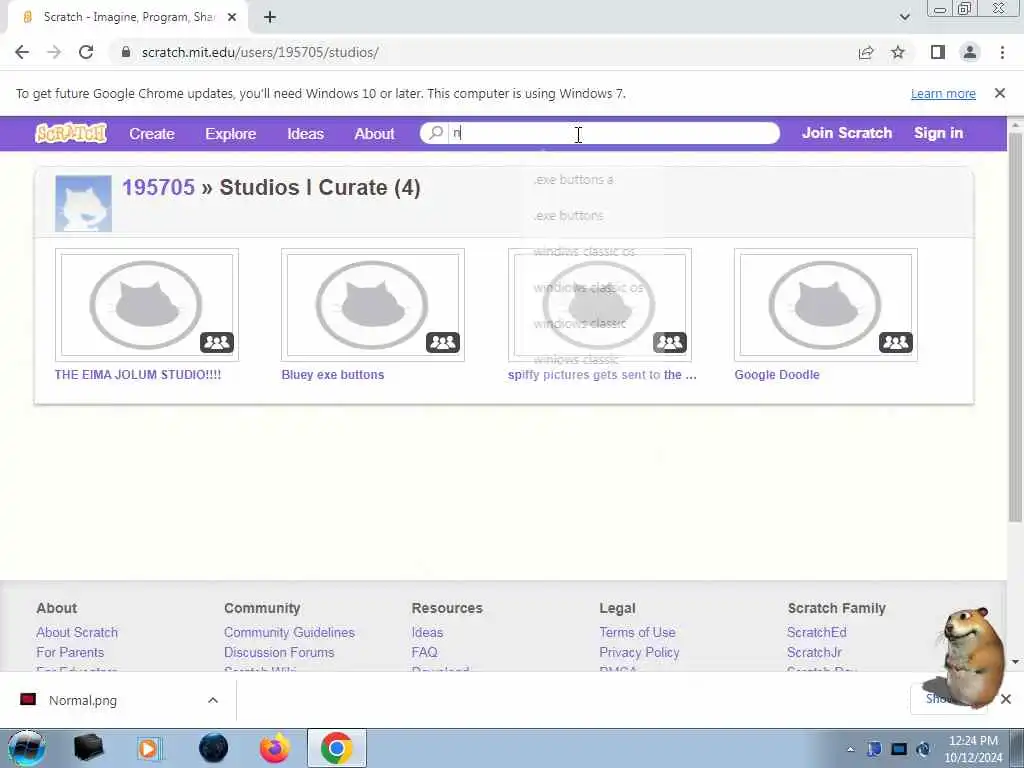The width and height of the screenshot is (1024, 768).
Task: Reload the page with the refresh icon
Action: (x=86, y=52)
